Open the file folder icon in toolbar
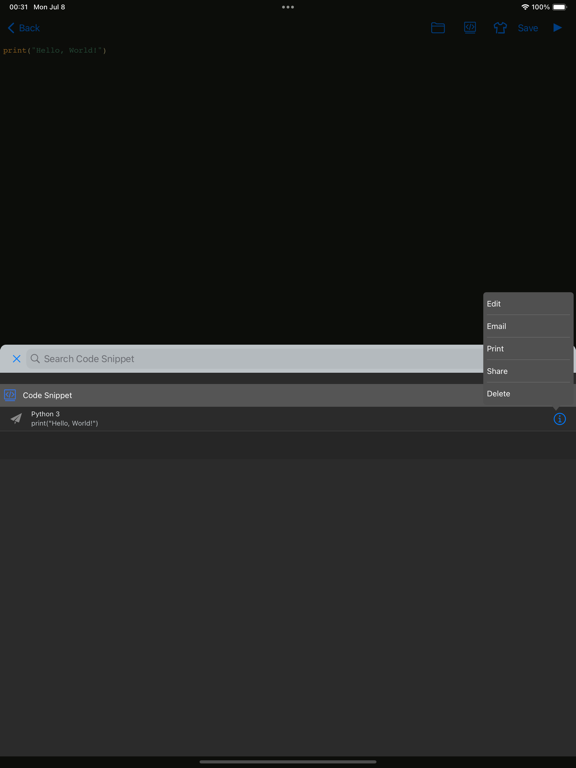This screenshot has height=768, width=576. tap(437, 28)
